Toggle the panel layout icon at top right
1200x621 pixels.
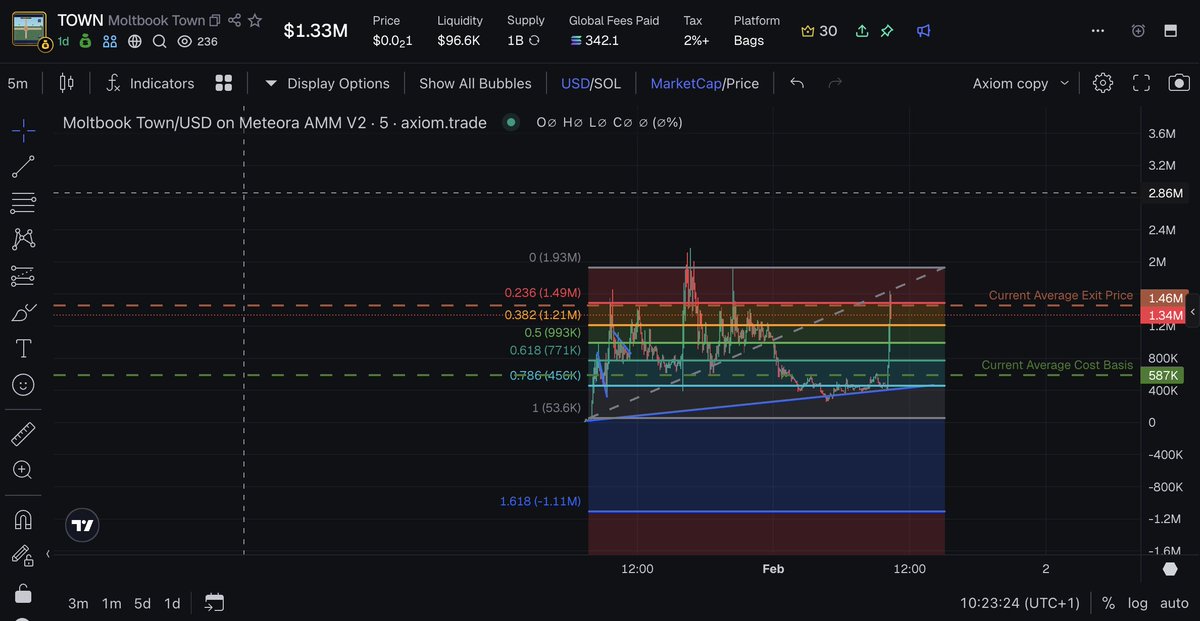coord(1170,31)
